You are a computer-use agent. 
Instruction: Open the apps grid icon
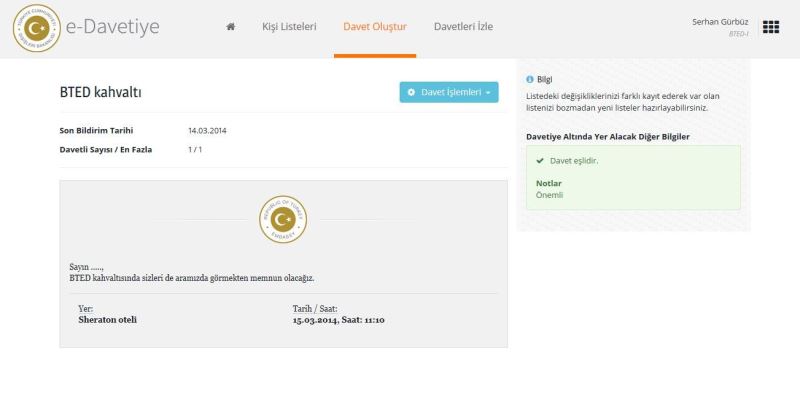771,27
